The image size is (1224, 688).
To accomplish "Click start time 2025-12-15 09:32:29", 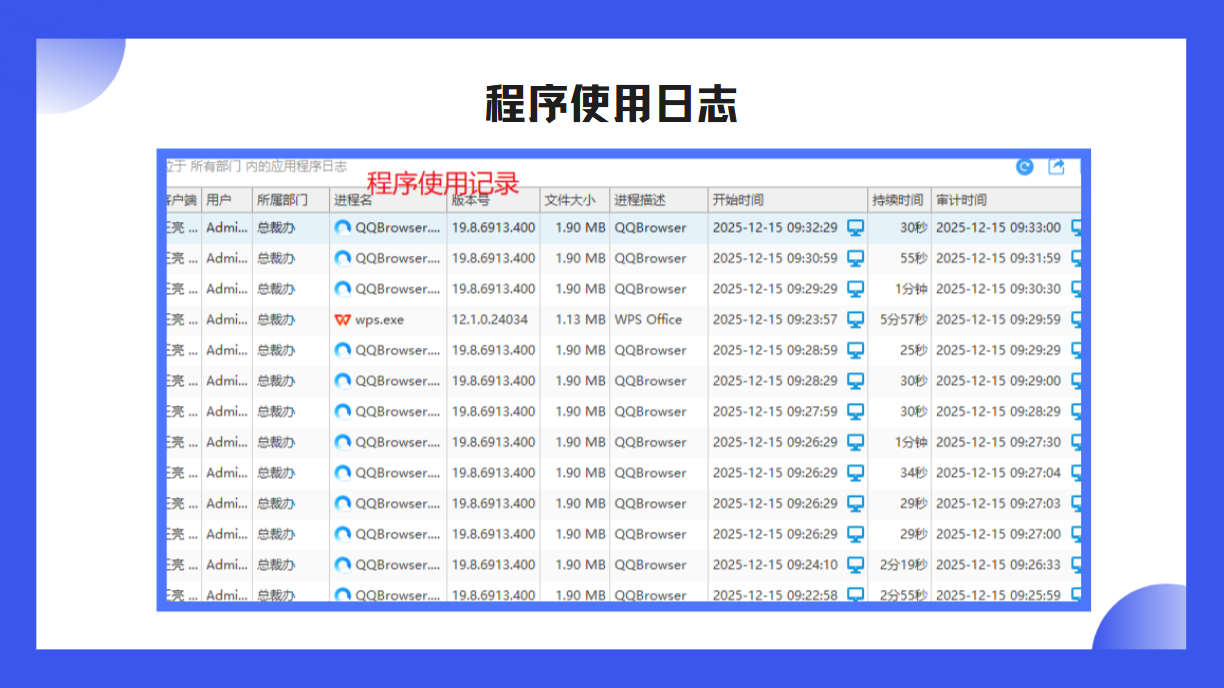I will tap(775, 228).
